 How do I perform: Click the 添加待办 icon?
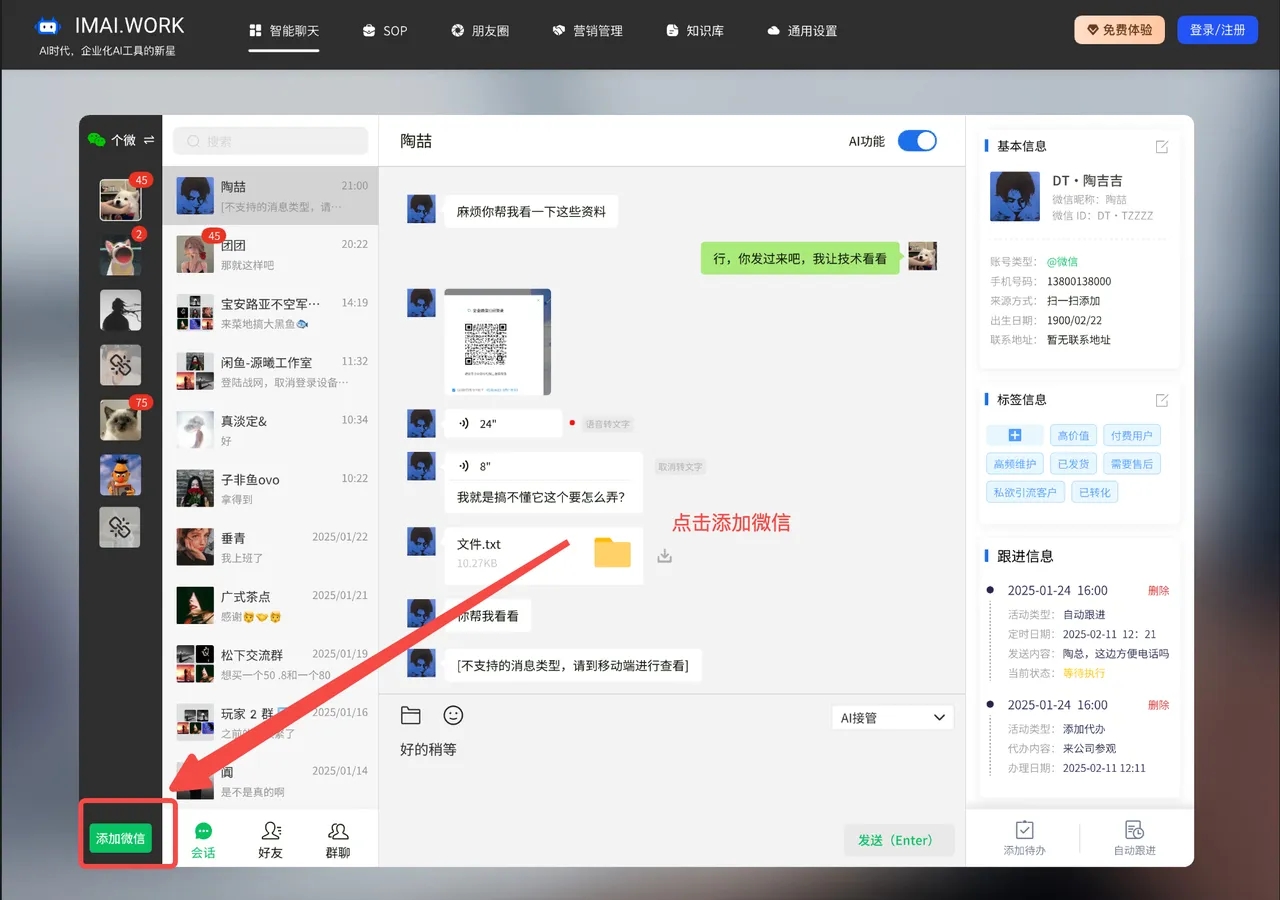pos(1024,838)
